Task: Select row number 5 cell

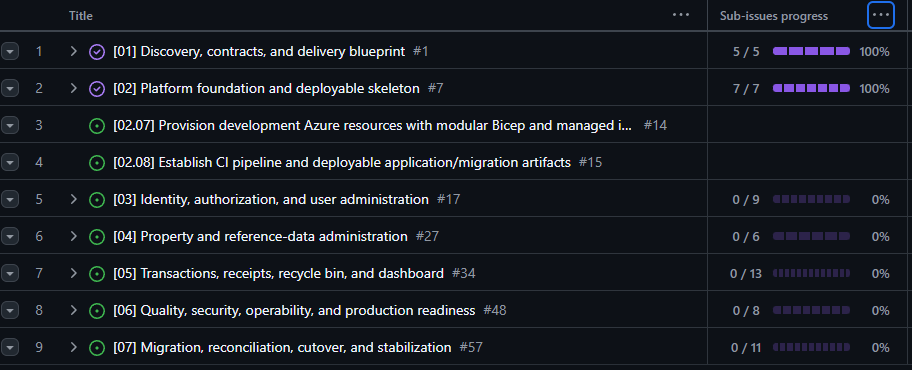Action: click(39, 200)
